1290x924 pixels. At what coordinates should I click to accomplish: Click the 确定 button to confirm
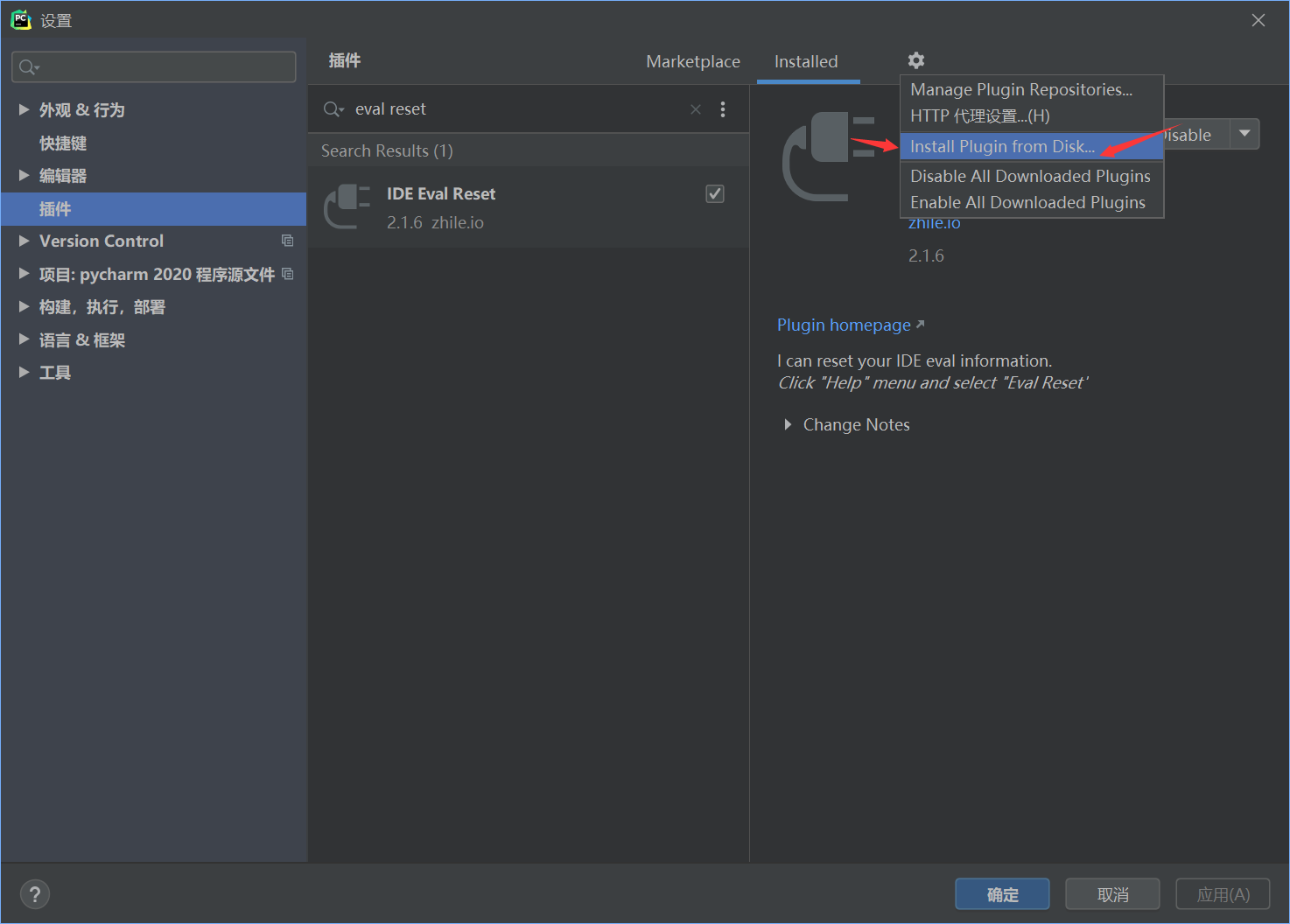click(1002, 893)
